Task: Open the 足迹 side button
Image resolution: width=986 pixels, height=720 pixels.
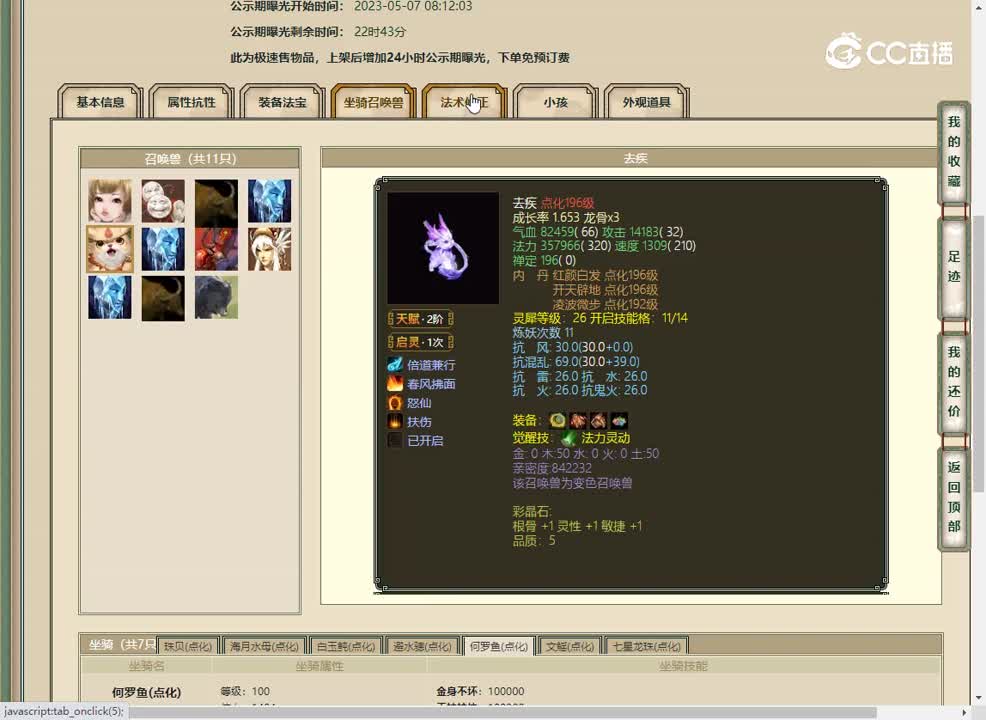Action: [953, 267]
